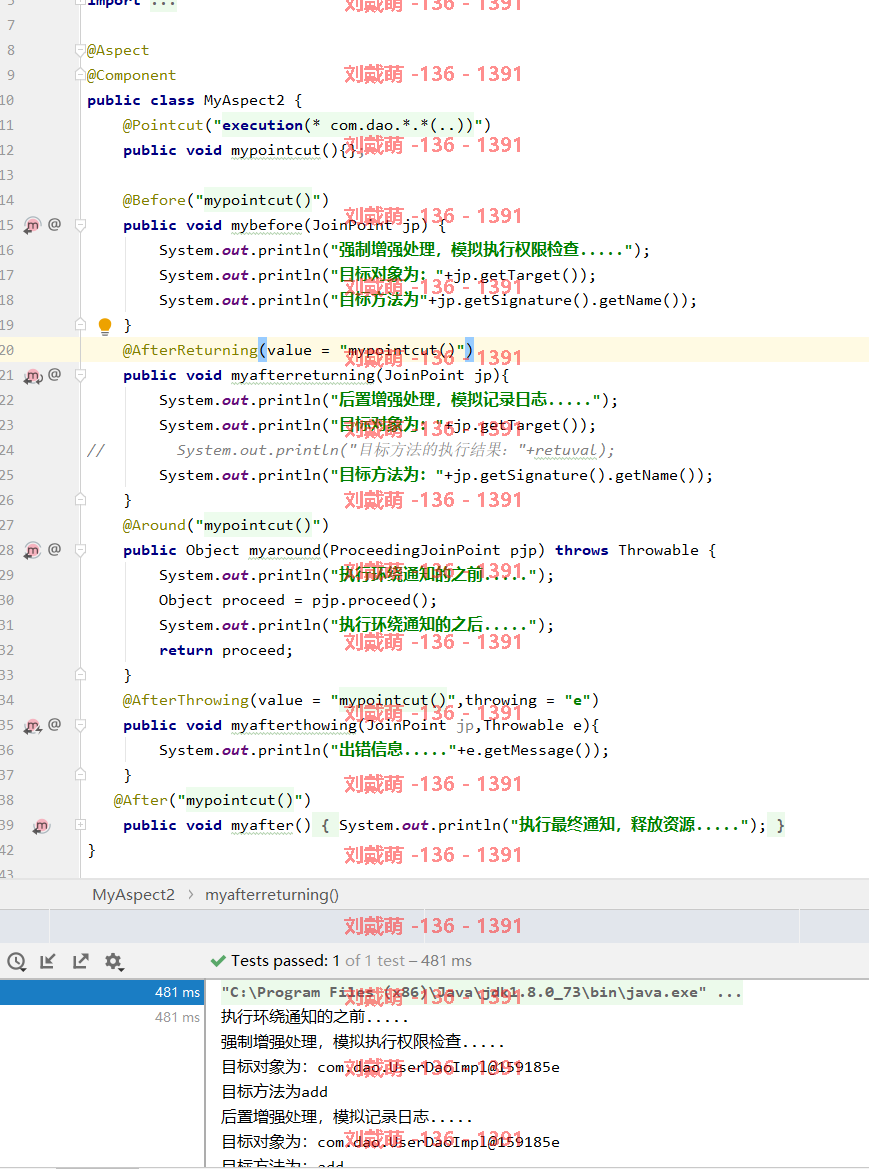The height and width of the screenshot is (1169, 869).
Task: Click AOP advice icon on line 15
Action: point(32,225)
